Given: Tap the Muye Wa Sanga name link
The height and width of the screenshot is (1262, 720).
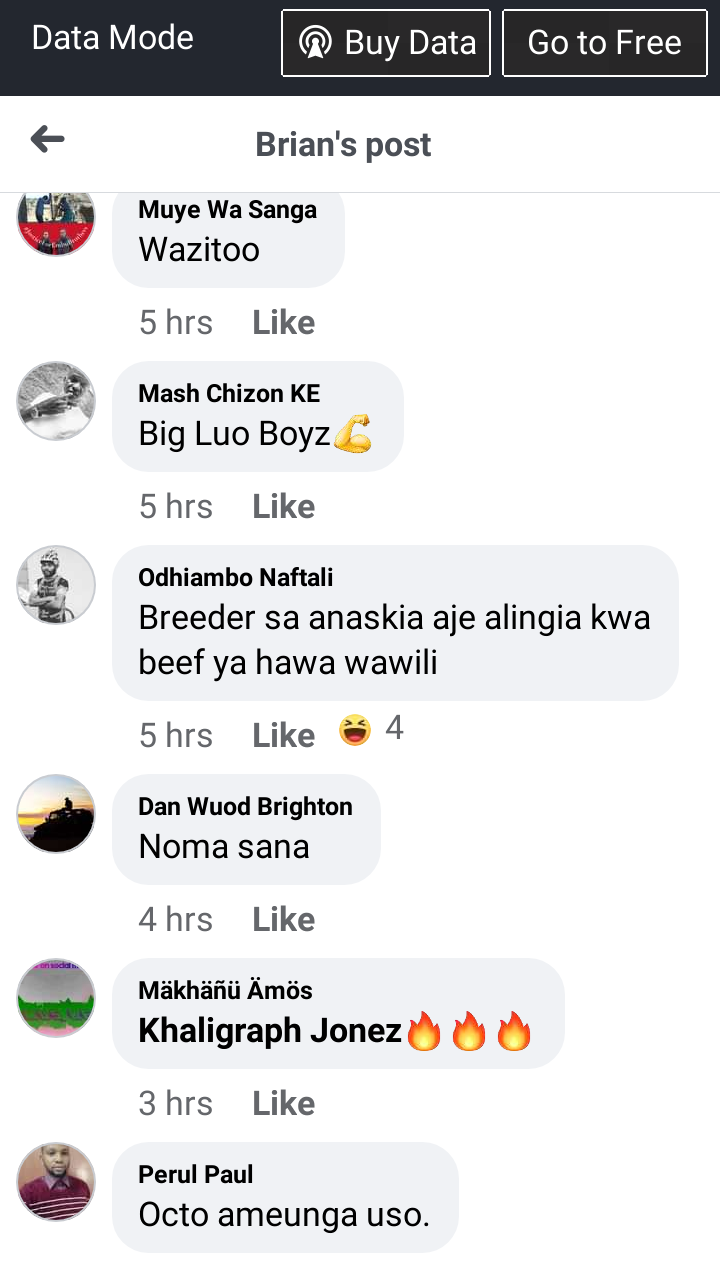Looking at the screenshot, I should pyautogui.click(x=227, y=210).
